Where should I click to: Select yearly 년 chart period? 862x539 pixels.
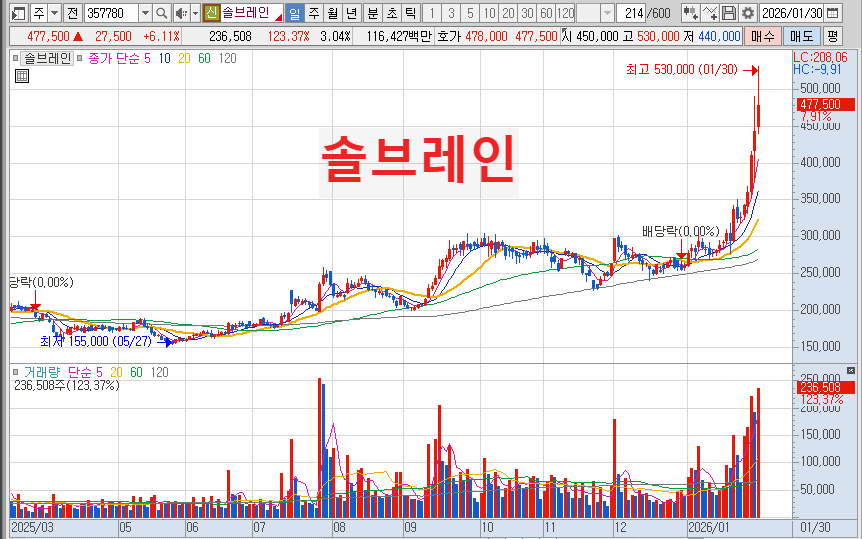click(x=351, y=13)
